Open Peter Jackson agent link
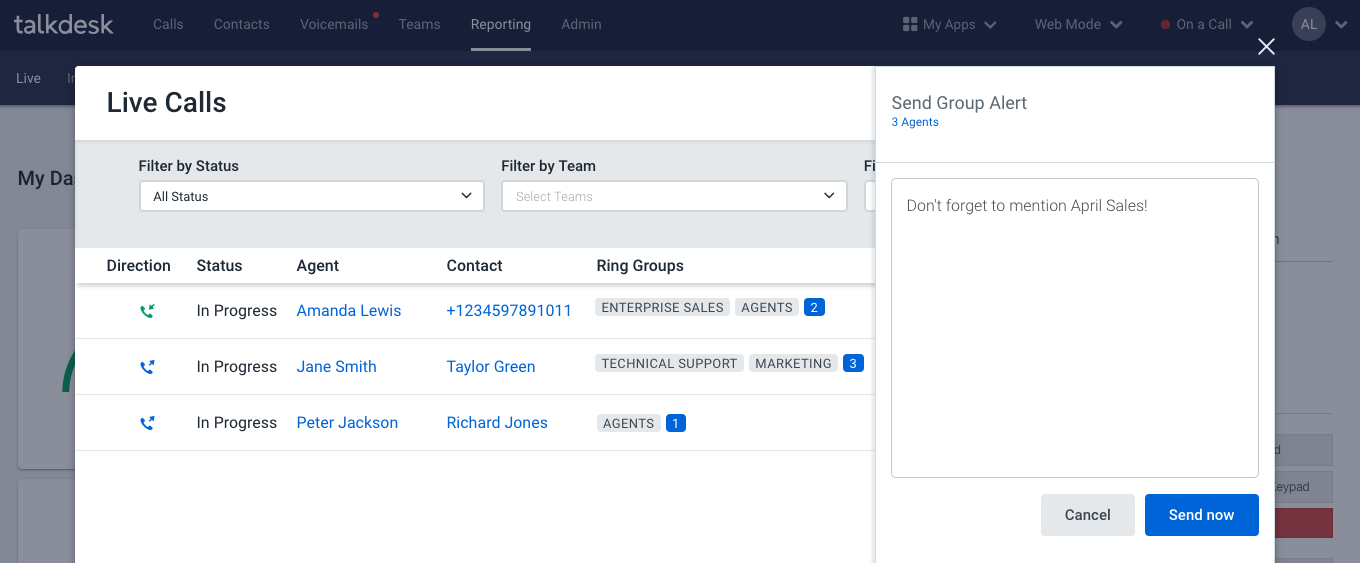1360x563 pixels. point(347,423)
